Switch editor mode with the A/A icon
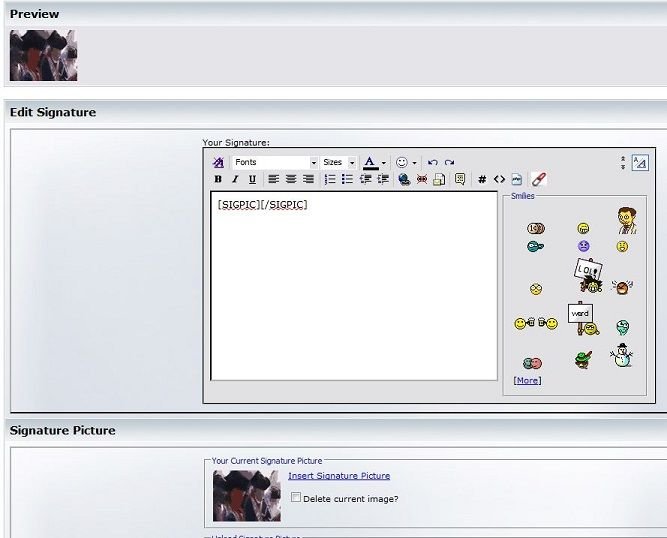 pos(640,162)
